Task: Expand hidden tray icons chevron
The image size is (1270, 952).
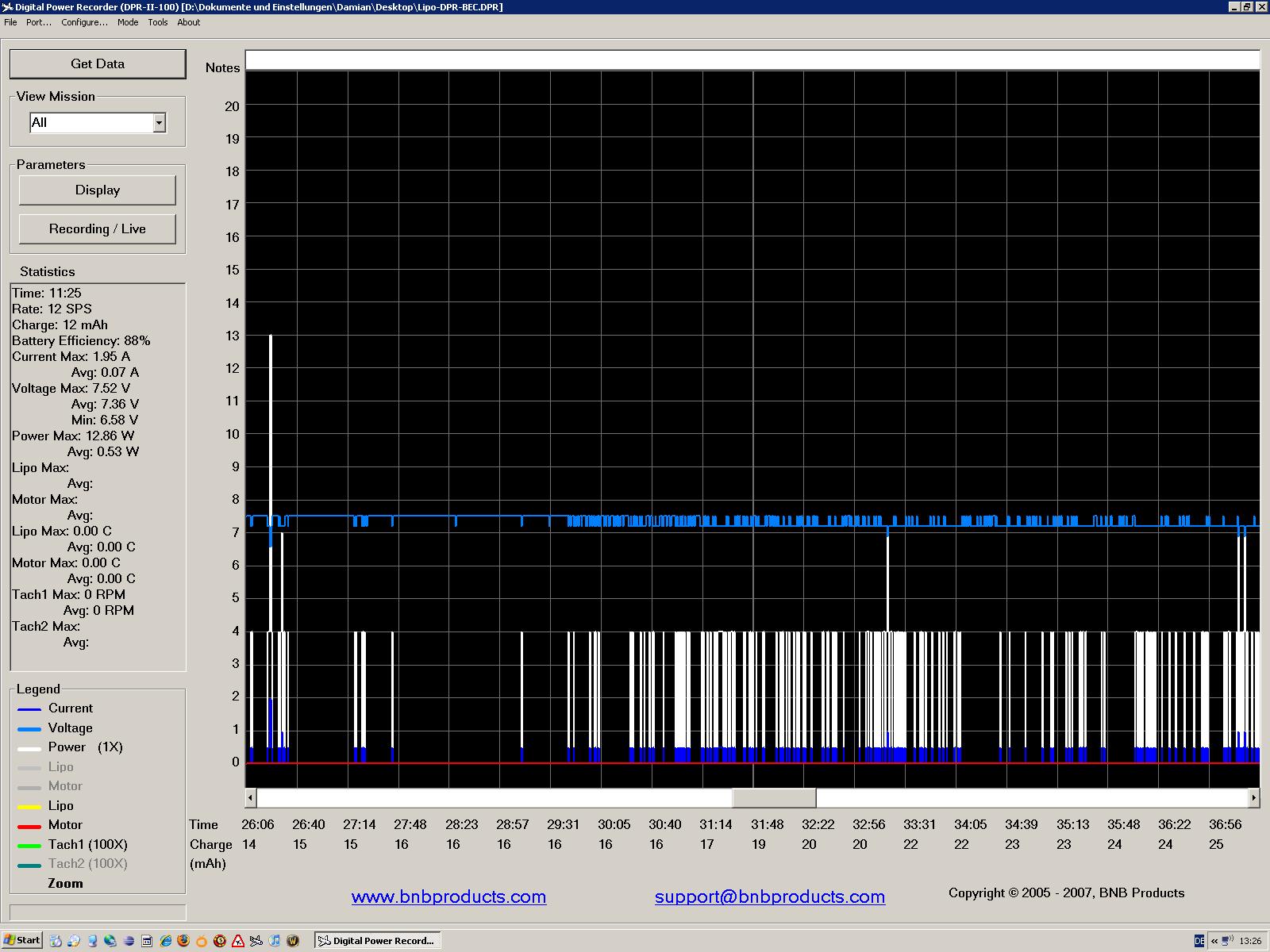Action: pyautogui.click(x=1214, y=941)
